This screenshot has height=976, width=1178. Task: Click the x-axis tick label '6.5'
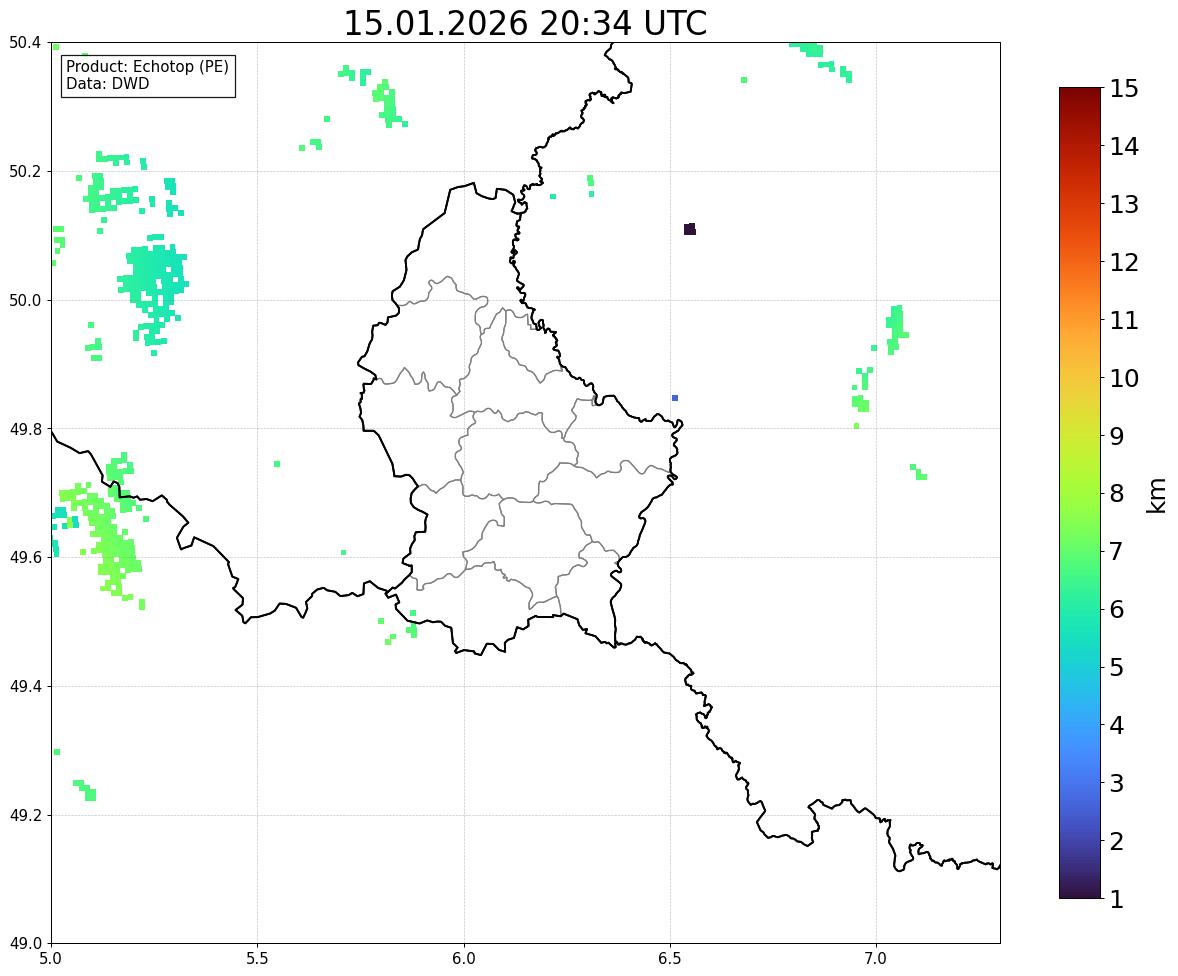(670, 959)
